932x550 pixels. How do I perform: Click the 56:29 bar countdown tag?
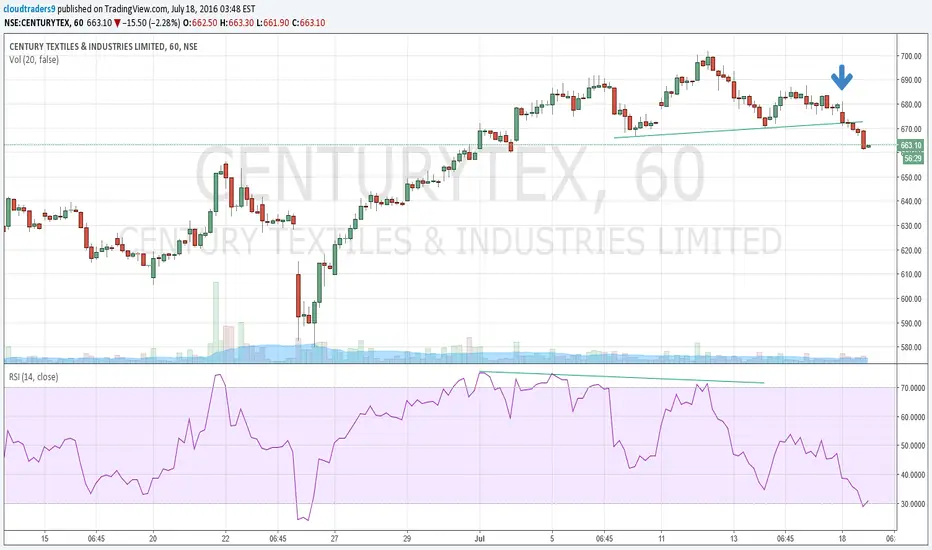coord(913,158)
